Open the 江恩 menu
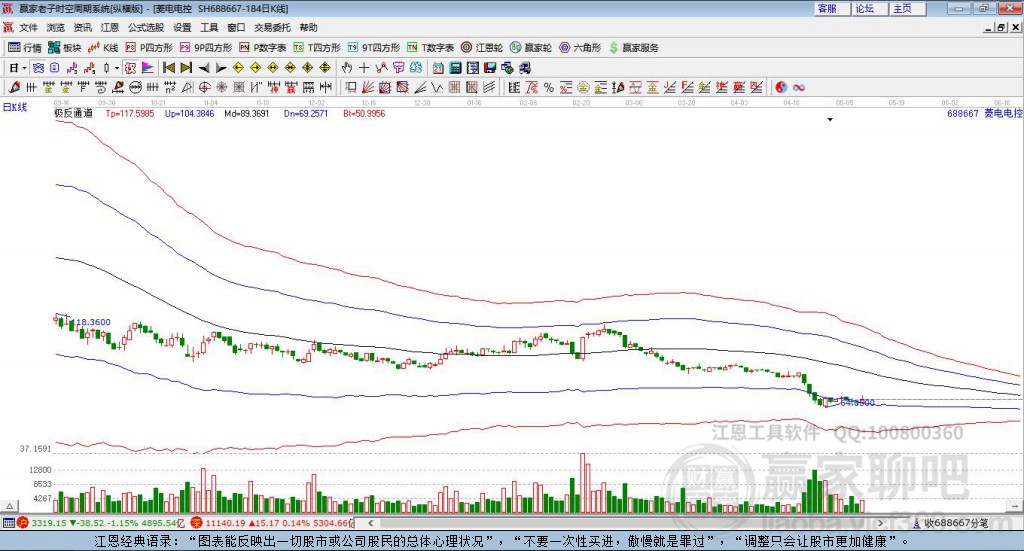Image resolution: width=1024 pixels, height=551 pixels. 110,27
